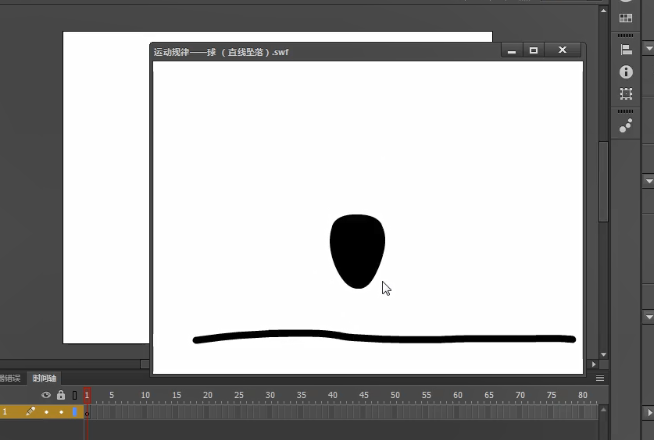Switch to the compiler errors tab
This screenshot has width=654, height=440.
pos(10,378)
